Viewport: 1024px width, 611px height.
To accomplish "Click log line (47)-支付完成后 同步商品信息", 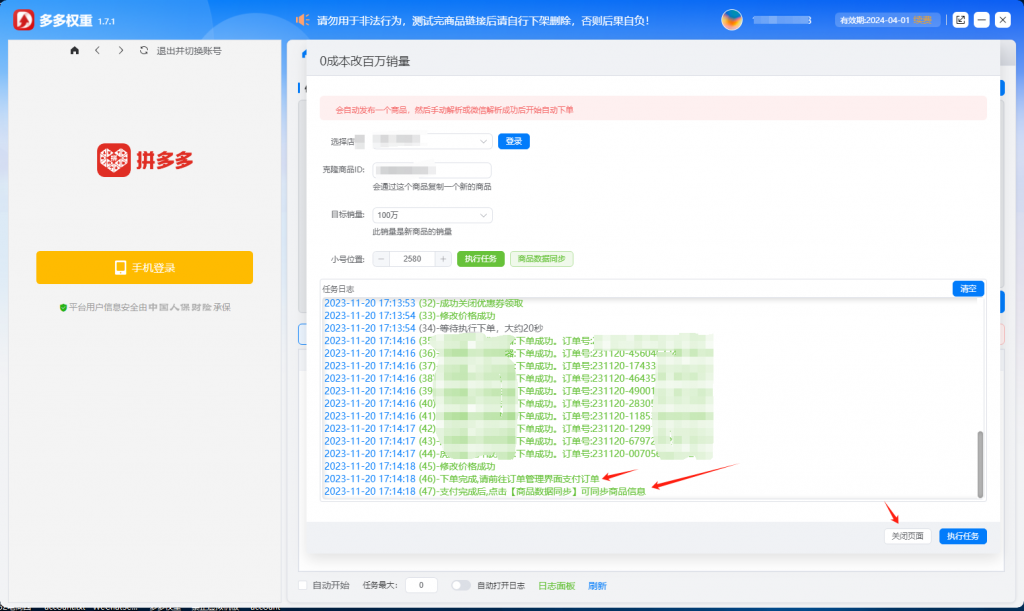I will point(485,491).
